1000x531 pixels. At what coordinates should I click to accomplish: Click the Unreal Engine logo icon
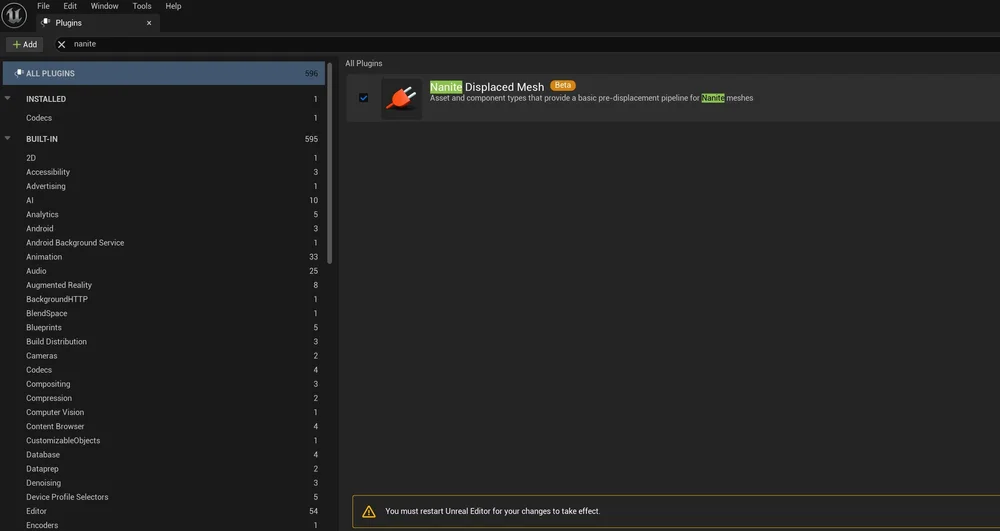coord(14,15)
